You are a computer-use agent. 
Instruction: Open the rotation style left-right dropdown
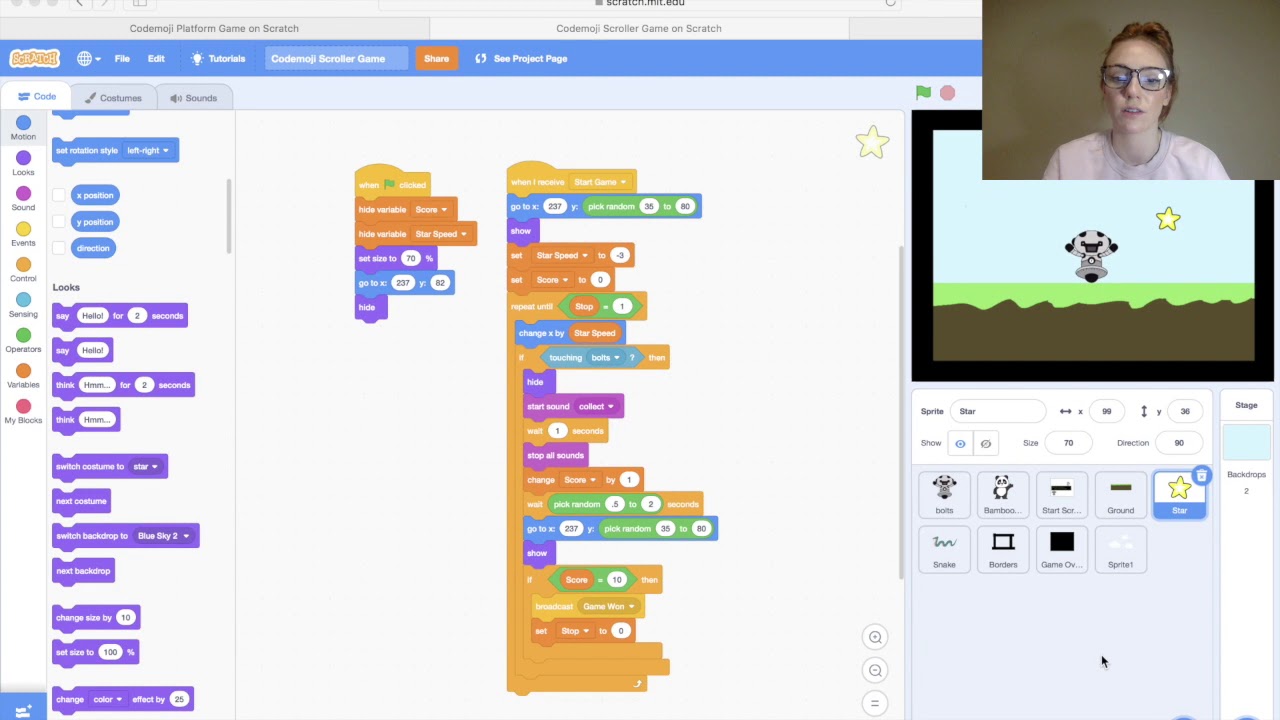pos(148,150)
